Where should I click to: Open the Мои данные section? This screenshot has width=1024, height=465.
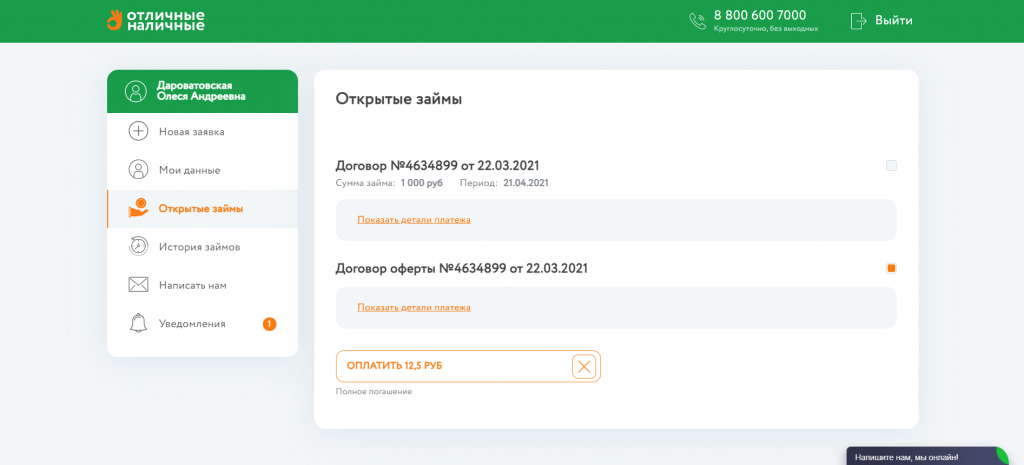point(202,170)
